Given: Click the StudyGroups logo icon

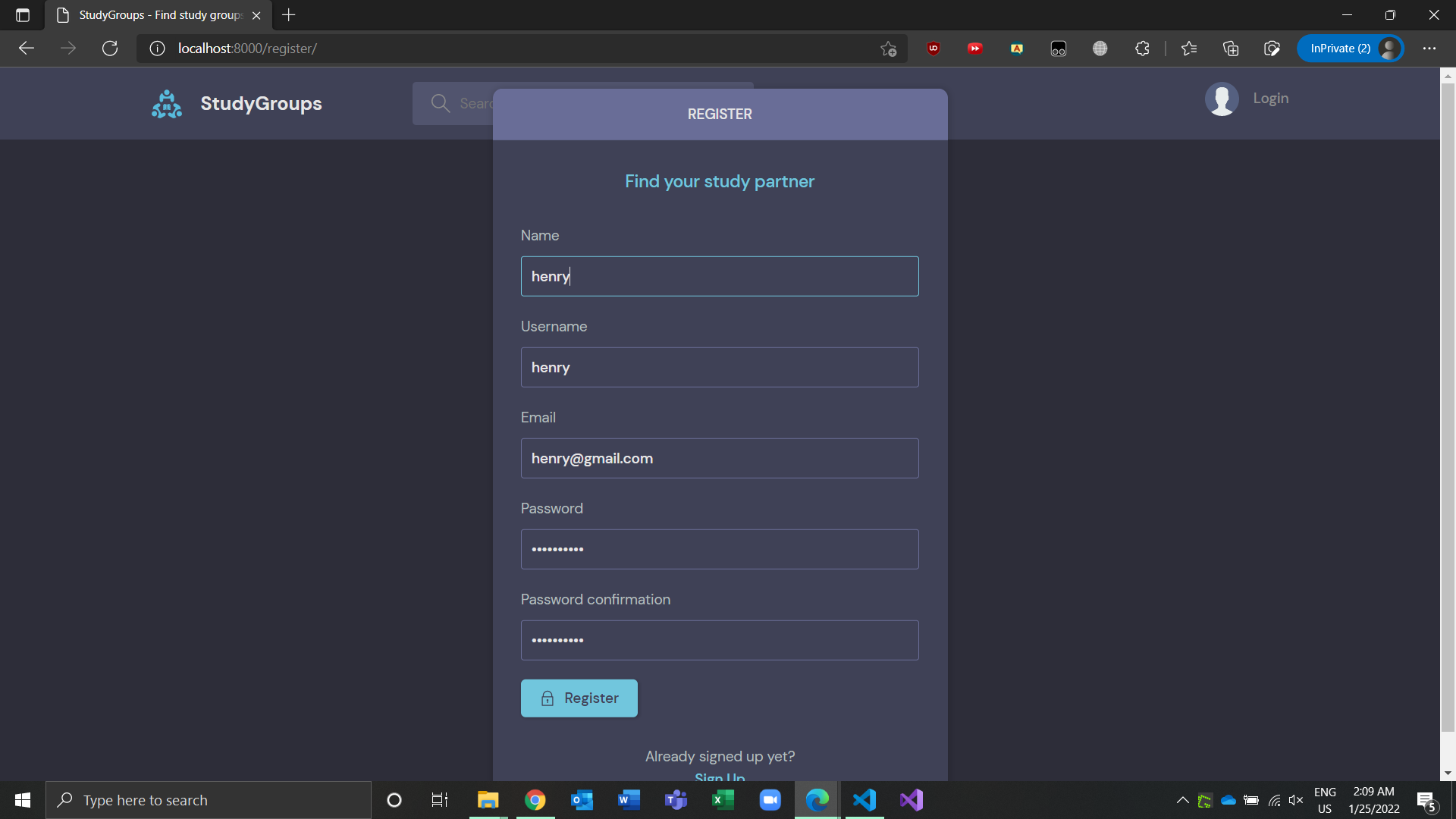Looking at the screenshot, I should 165,103.
